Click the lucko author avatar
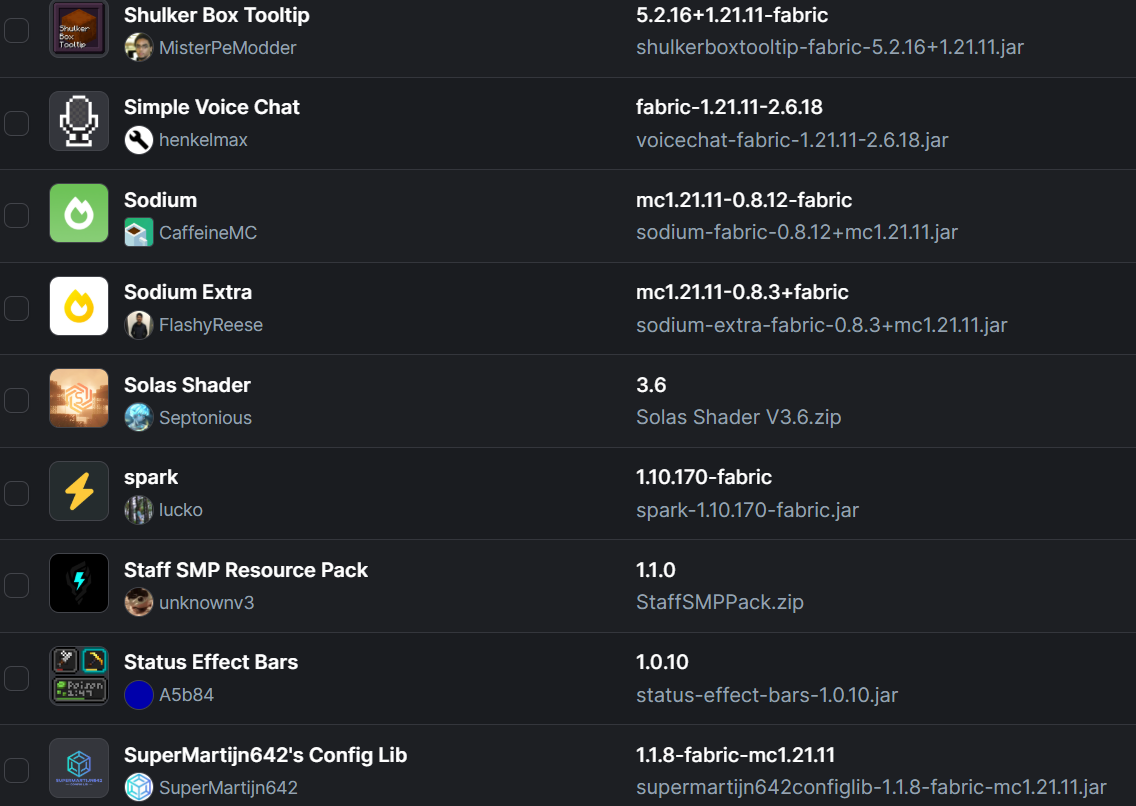Image resolution: width=1136 pixels, height=806 pixels. (138, 510)
